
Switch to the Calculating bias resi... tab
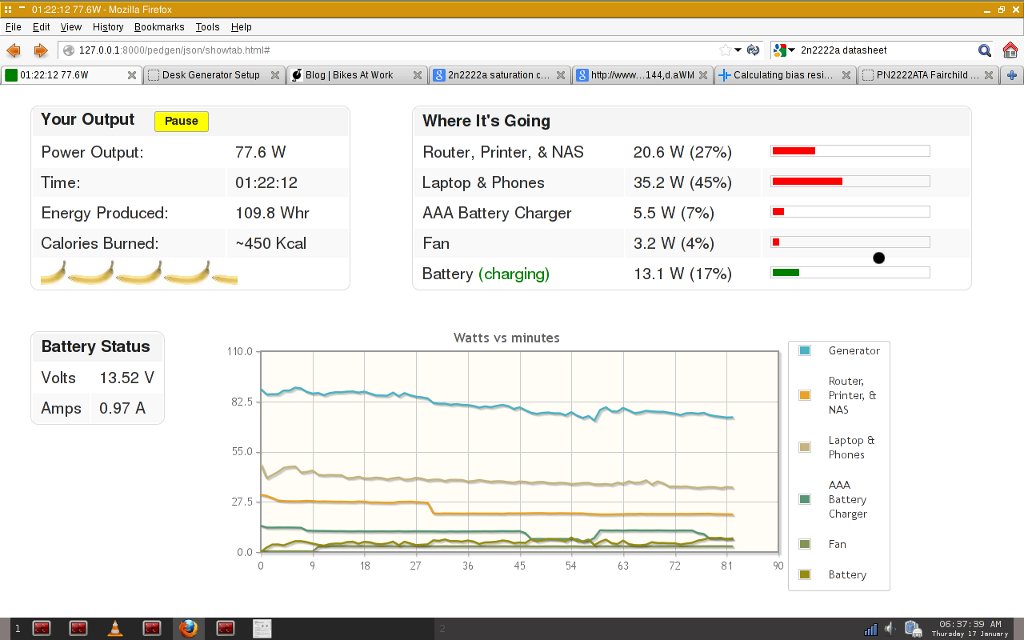point(784,75)
